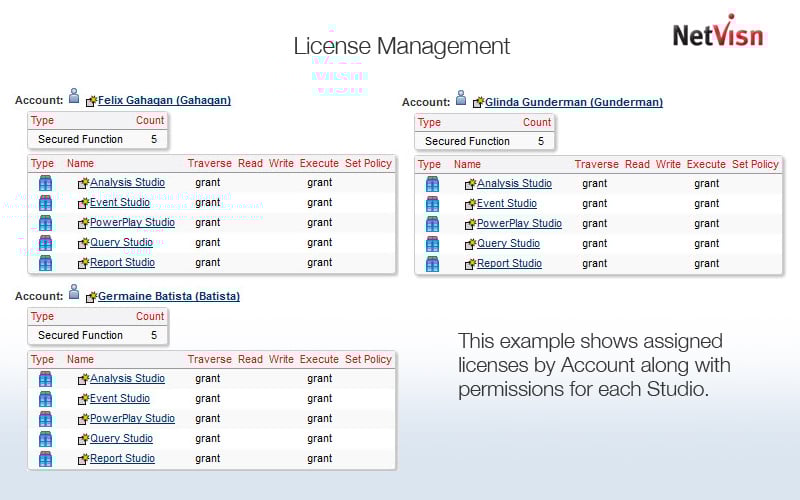Screen dimensions: 800x500
Task: Open Glinda Gunderman (Gunderman) account link
Action: 573,102
